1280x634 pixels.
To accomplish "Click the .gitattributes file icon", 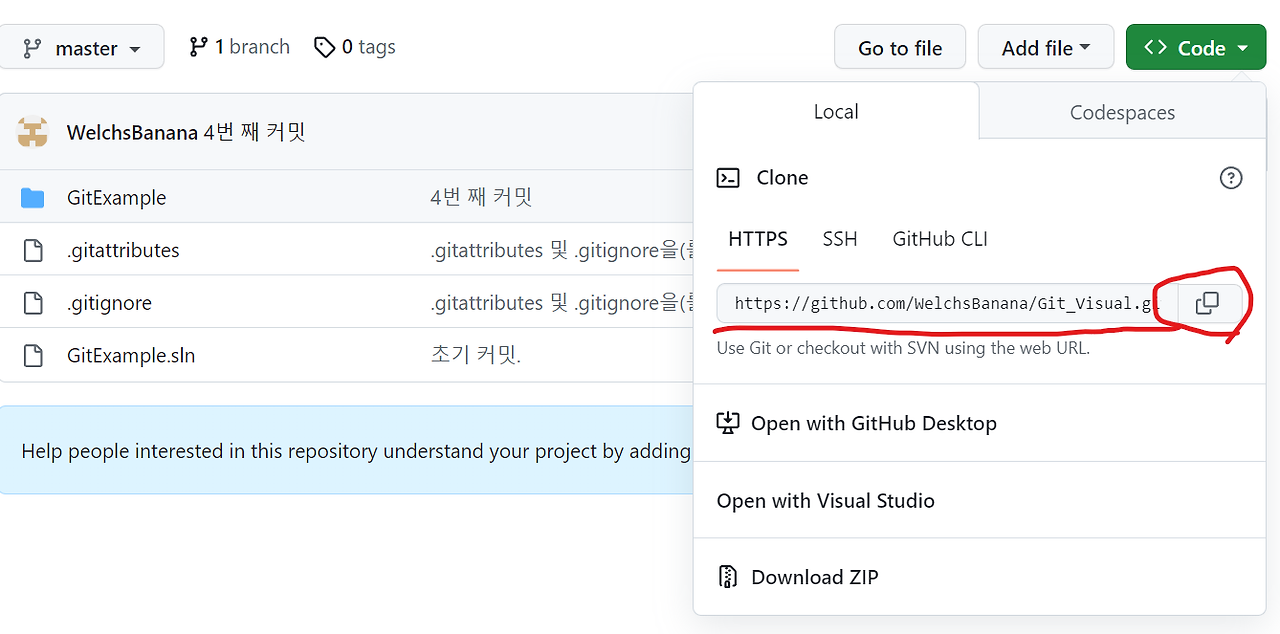I will (x=33, y=250).
